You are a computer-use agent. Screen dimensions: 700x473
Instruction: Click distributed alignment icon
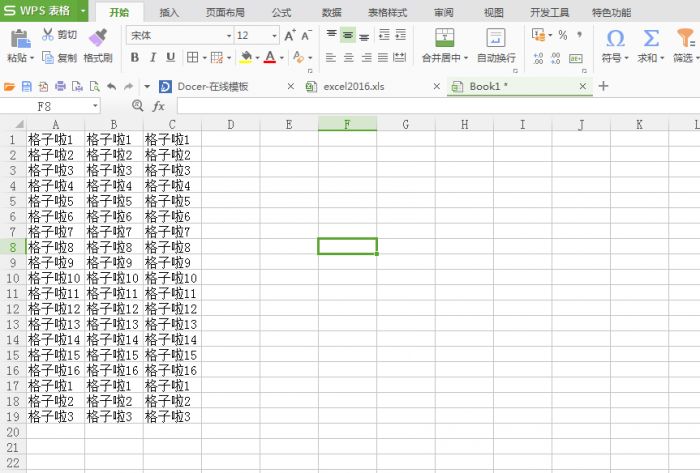tap(400, 58)
